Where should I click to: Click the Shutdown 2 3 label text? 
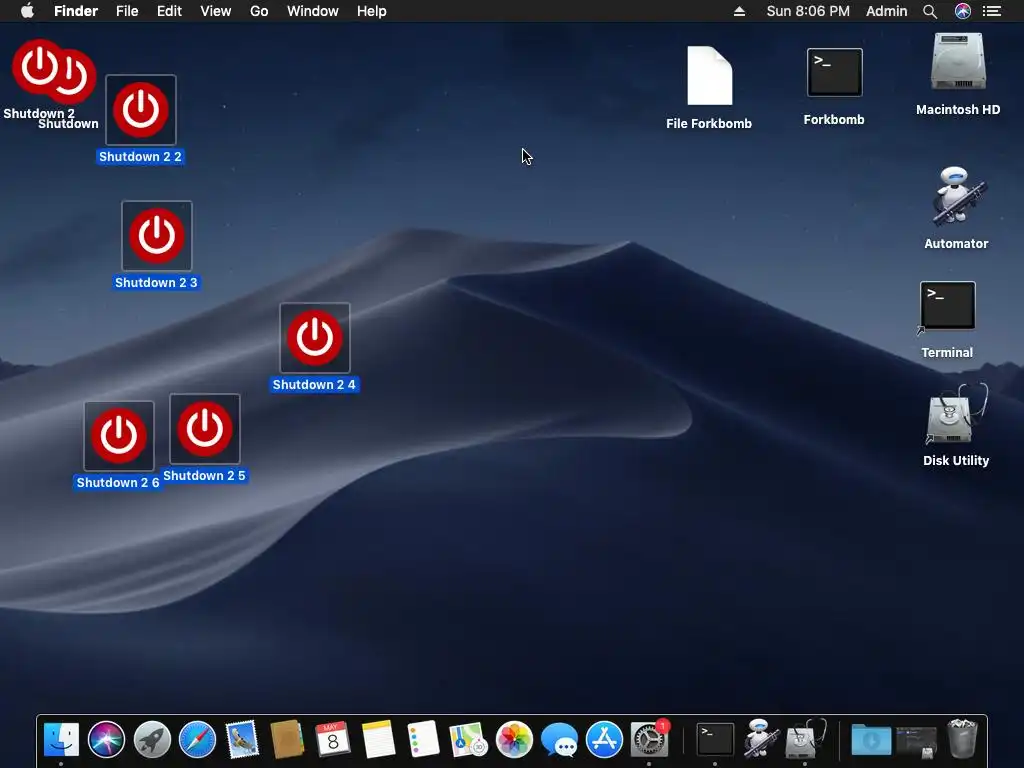pyautogui.click(x=156, y=283)
